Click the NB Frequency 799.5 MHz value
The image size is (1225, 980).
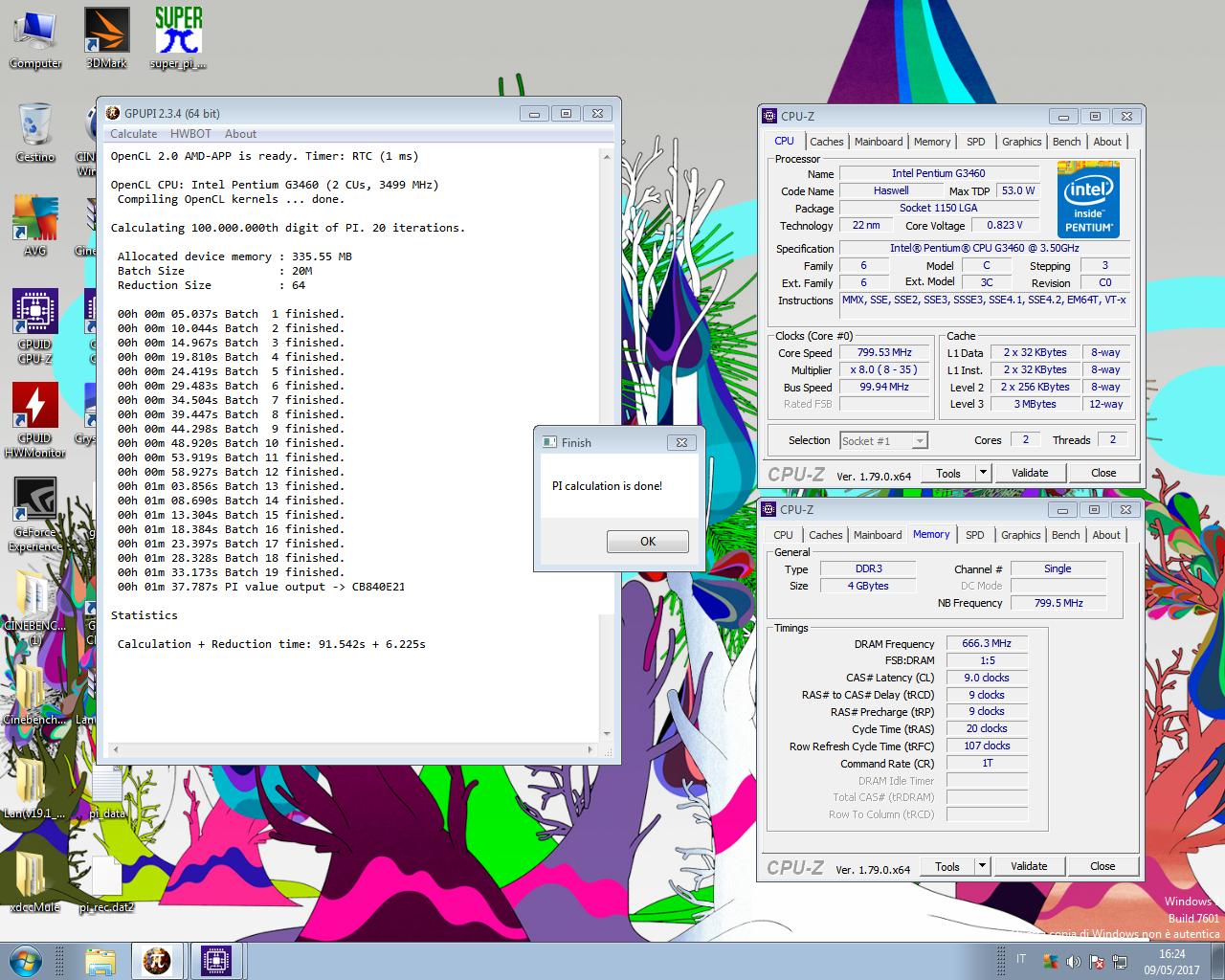point(1058,603)
